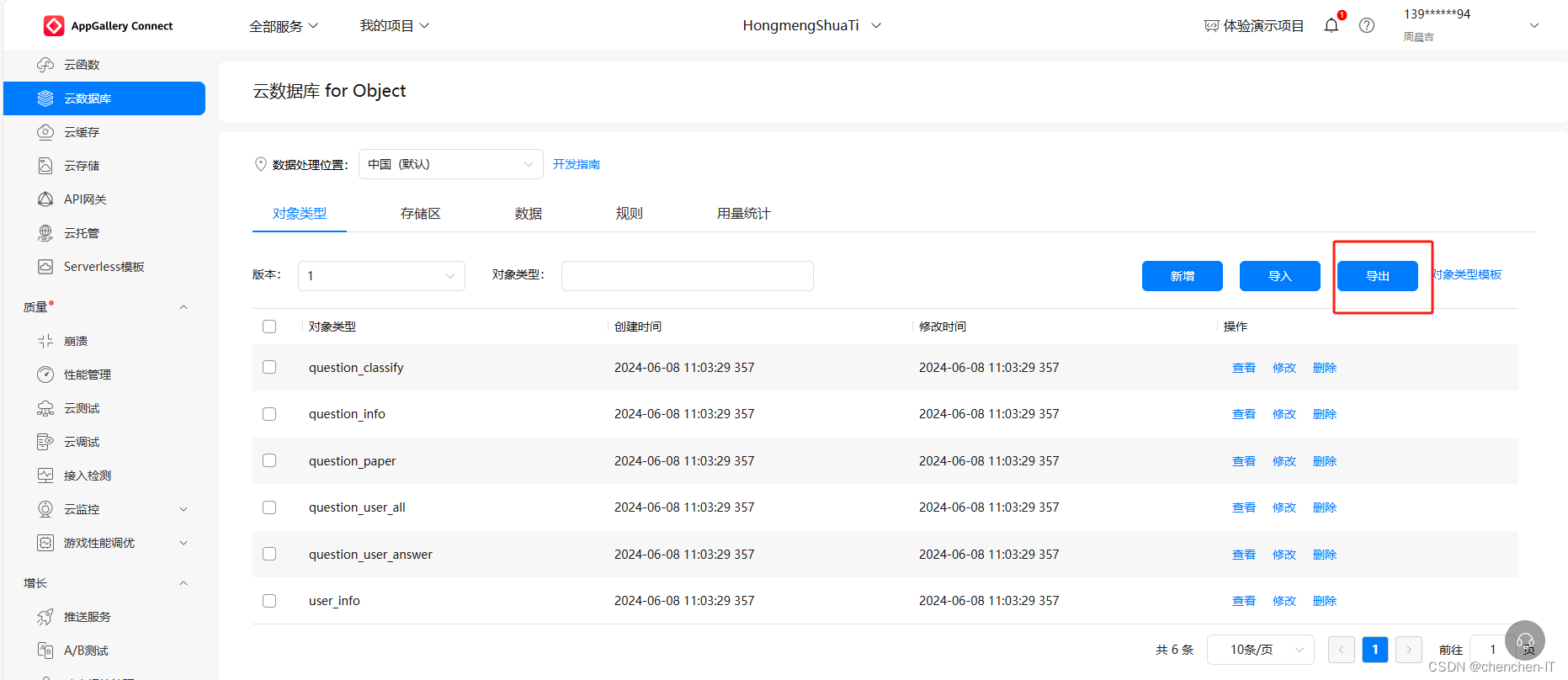
Task: Collapse the 质量 sidebar section
Action: pyautogui.click(x=183, y=307)
